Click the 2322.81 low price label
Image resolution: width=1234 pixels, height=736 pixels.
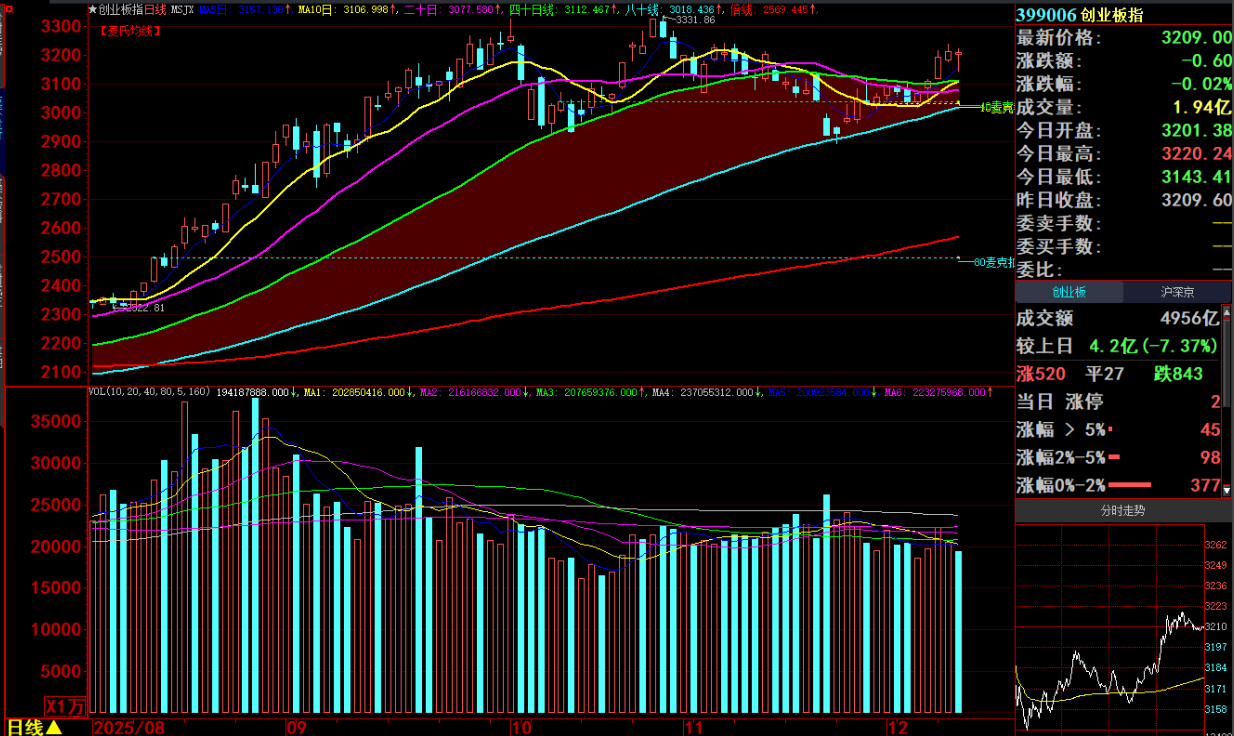pos(138,308)
